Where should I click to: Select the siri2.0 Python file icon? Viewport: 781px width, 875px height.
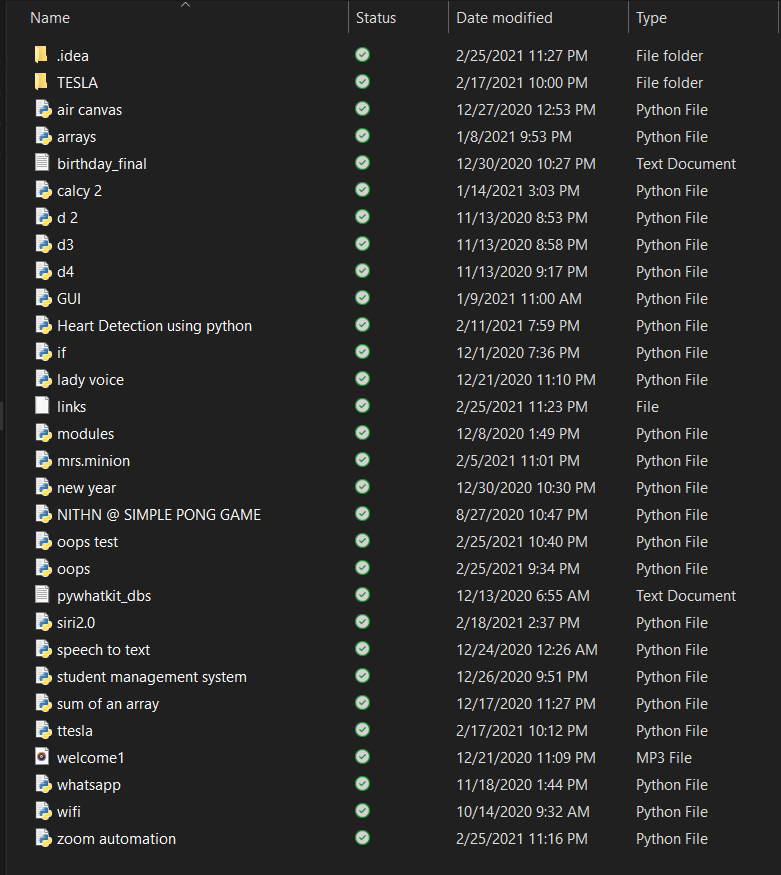pos(44,622)
